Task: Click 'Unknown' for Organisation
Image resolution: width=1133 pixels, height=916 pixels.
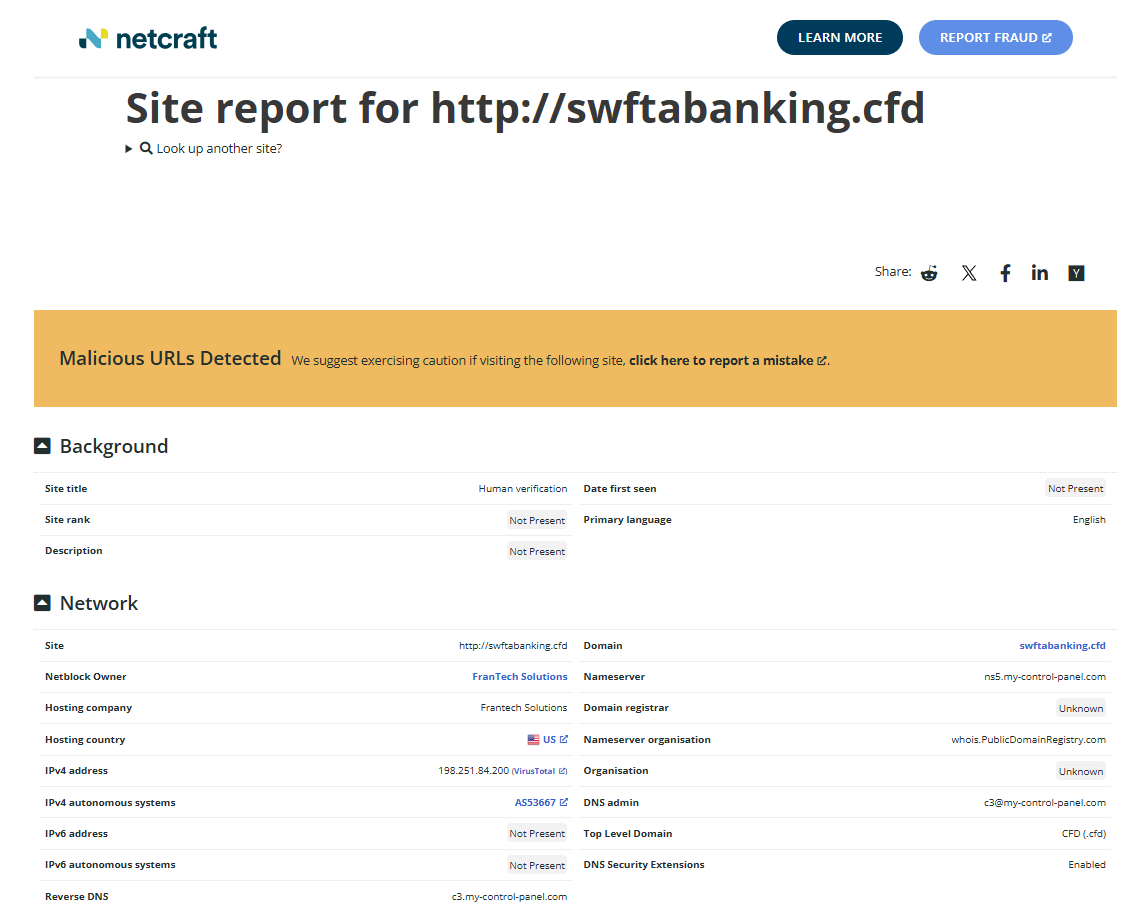Action: pos(1081,772)
